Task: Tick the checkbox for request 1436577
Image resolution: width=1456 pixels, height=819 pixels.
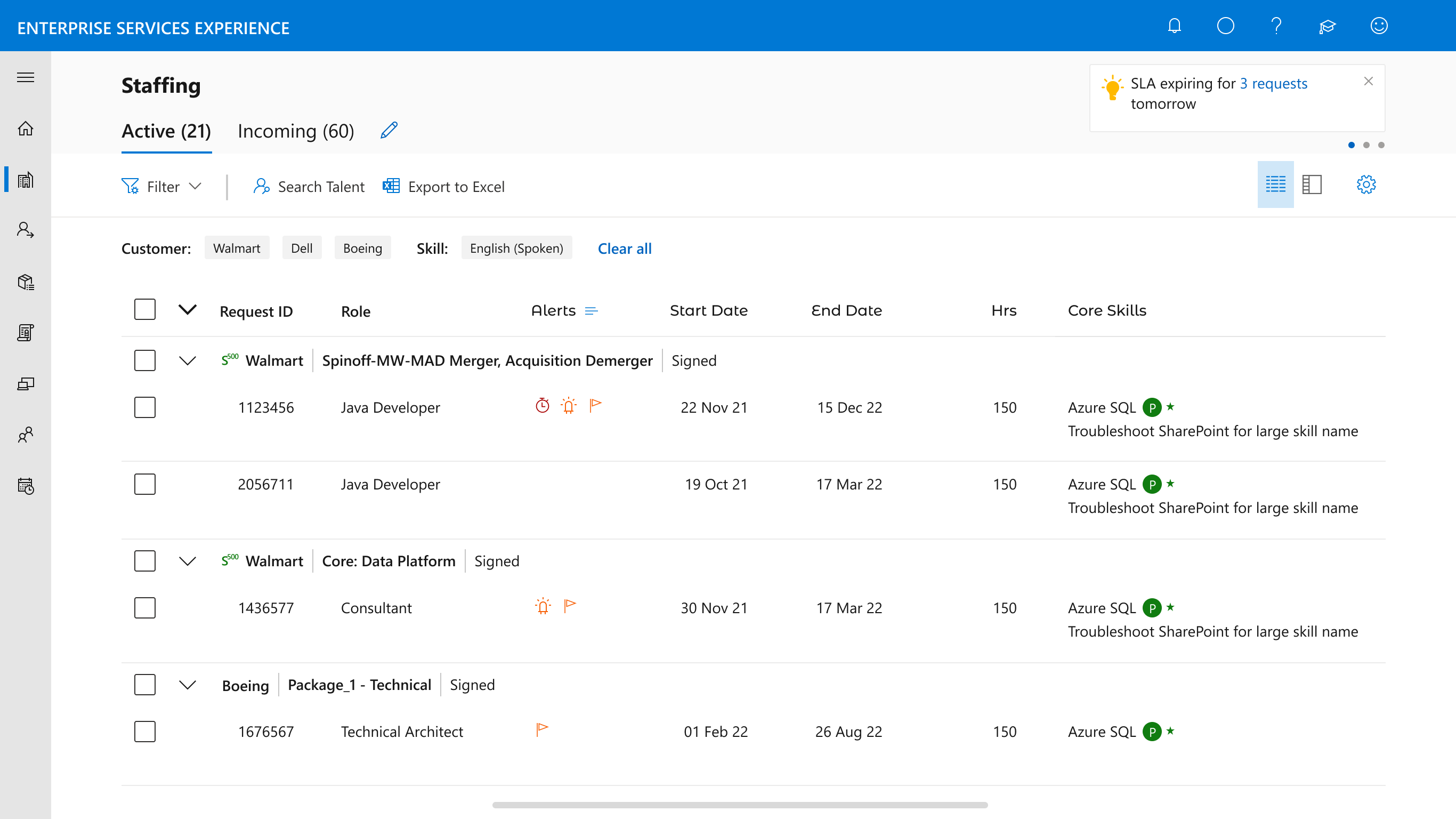Action: (x=145, y=607)
